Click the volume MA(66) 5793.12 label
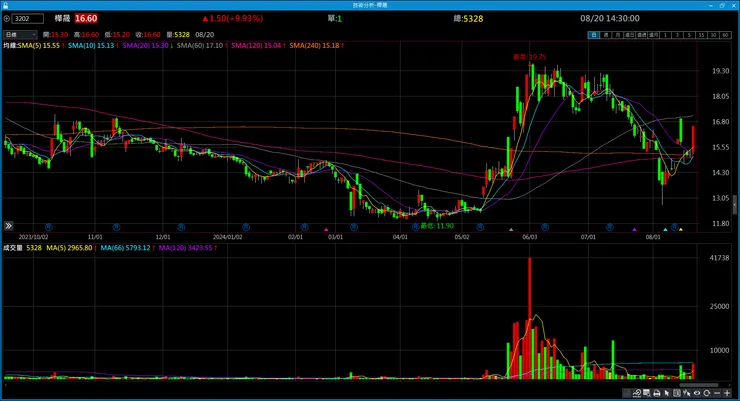740x401 pixels. pos(126,248)
